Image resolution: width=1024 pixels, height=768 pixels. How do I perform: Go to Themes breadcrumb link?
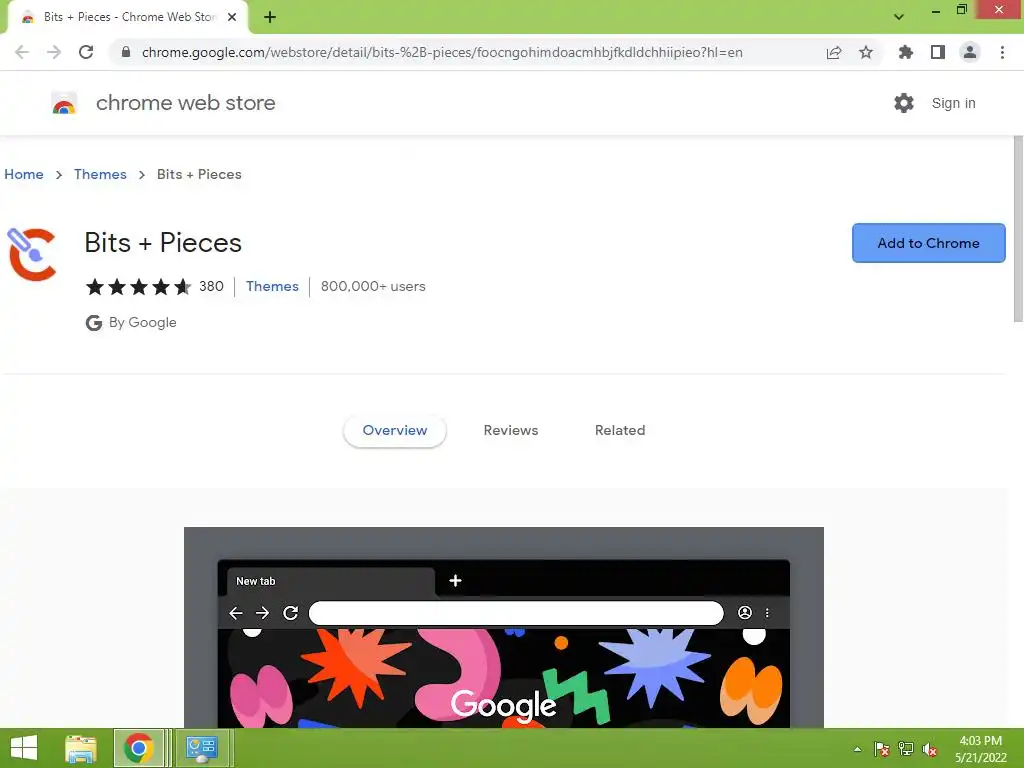pos(100,174)
